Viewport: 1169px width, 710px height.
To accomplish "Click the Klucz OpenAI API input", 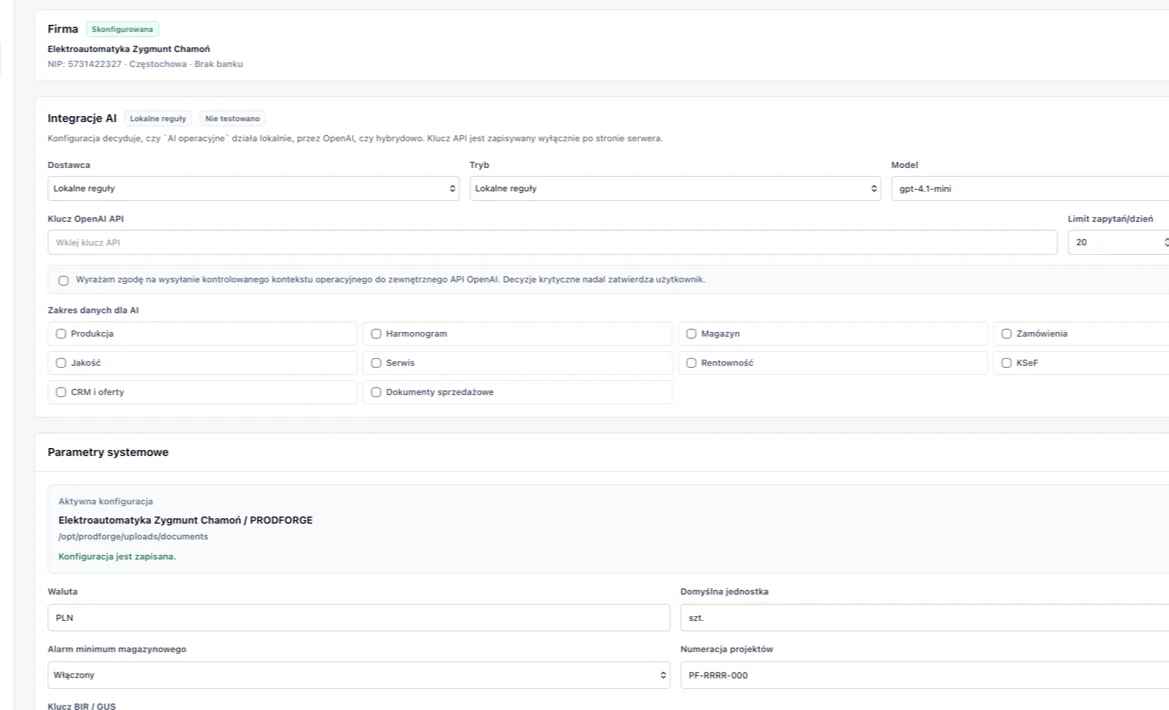I will point(552,242).
